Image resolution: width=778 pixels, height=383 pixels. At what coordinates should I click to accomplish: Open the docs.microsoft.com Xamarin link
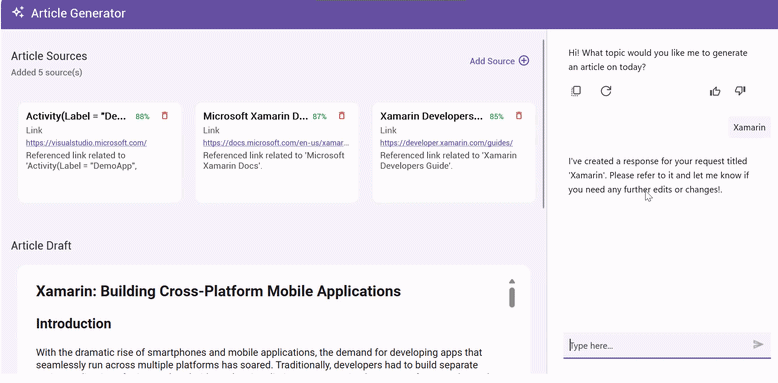coord(276,143)
